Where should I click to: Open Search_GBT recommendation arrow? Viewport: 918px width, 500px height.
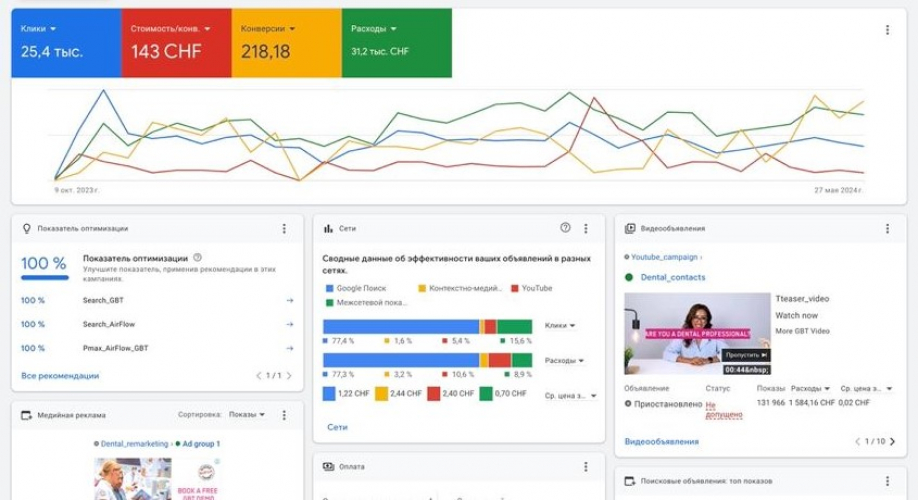tap(289, 300)
